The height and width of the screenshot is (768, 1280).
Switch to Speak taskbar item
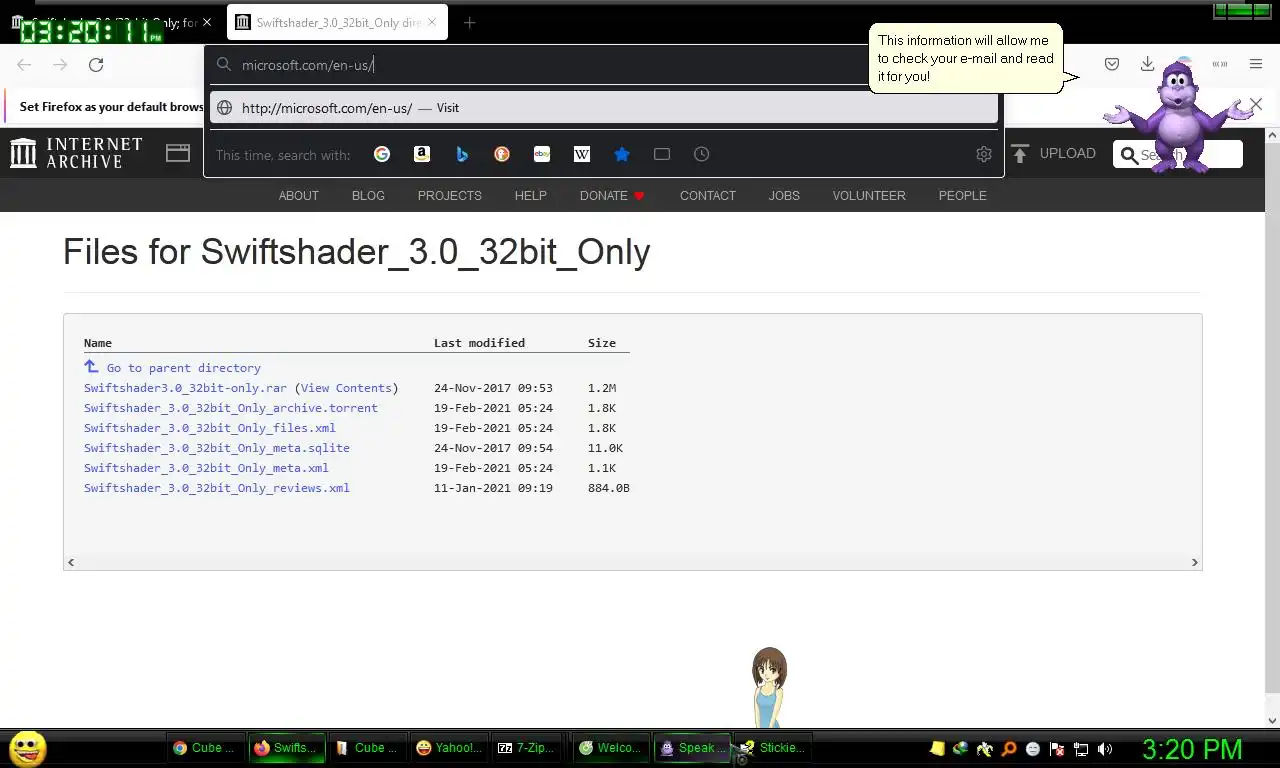(692, 748)
